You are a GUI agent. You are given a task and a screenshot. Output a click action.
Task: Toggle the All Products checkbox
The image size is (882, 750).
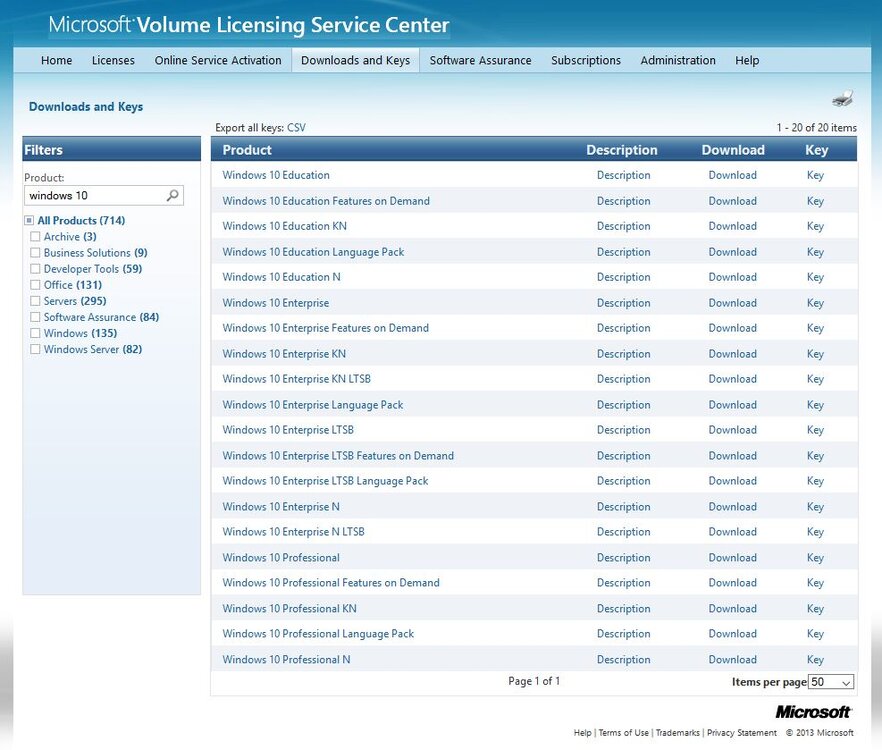click(29, 221)
